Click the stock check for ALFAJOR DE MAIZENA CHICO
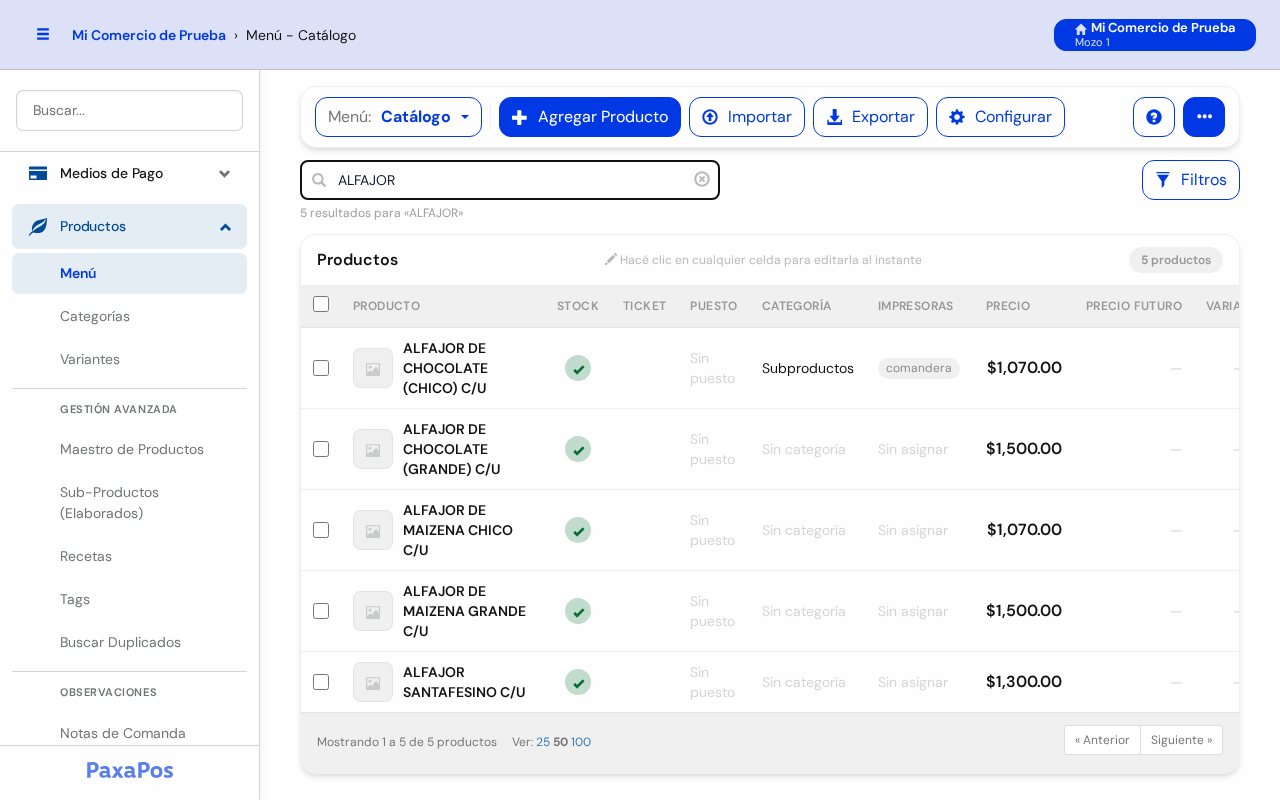 pos(578,530)
